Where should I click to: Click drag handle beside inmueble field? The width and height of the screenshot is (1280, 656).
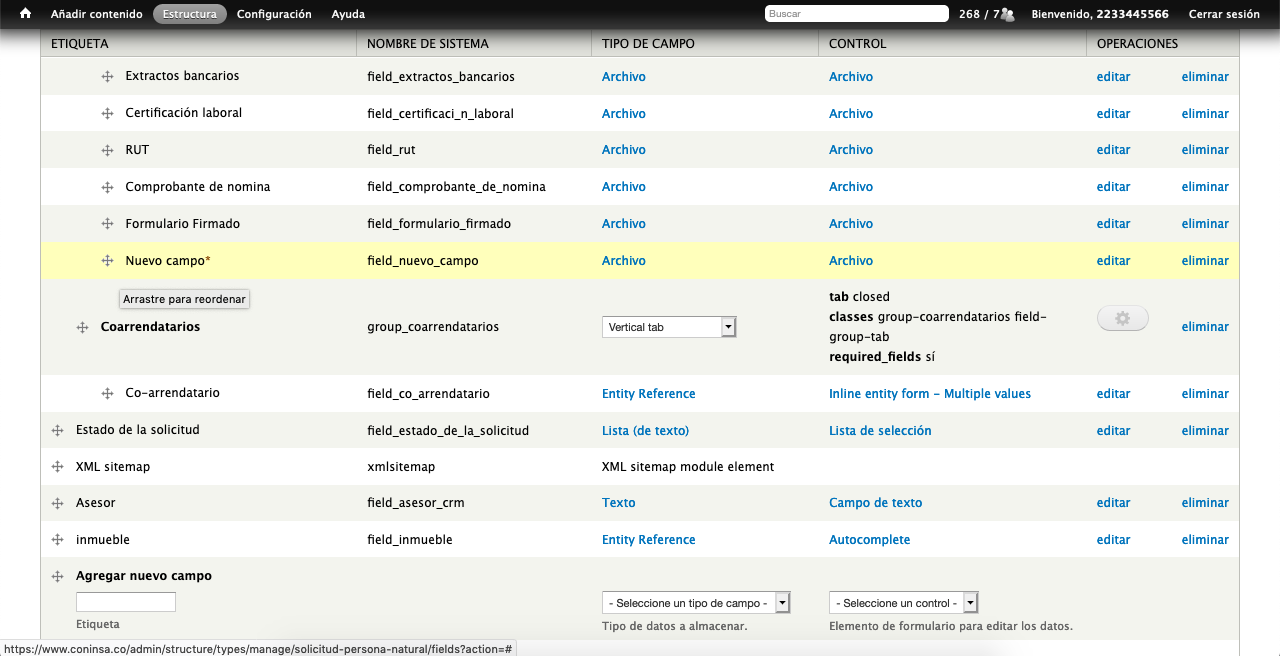click(x=58, y=540)
